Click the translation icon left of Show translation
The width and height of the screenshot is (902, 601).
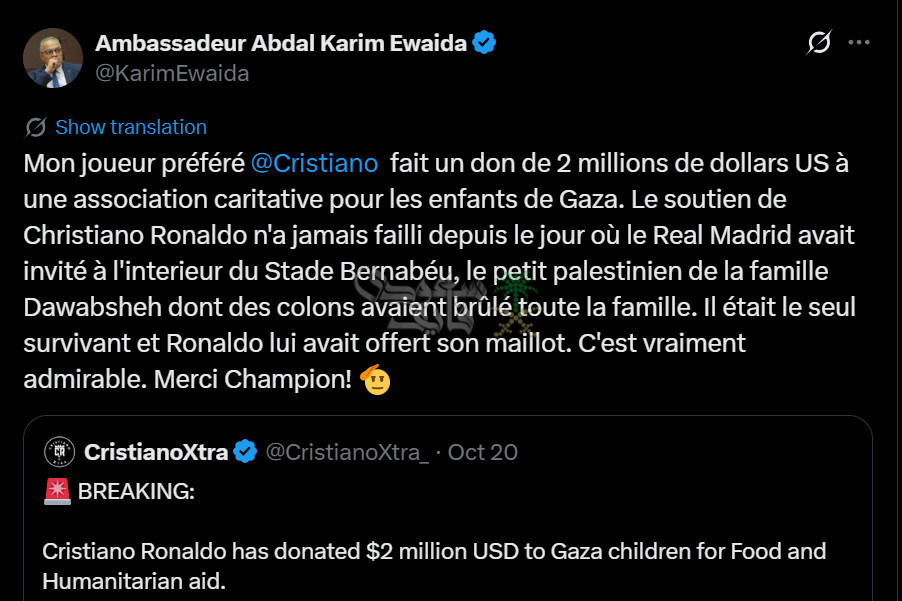coord(36,127)
